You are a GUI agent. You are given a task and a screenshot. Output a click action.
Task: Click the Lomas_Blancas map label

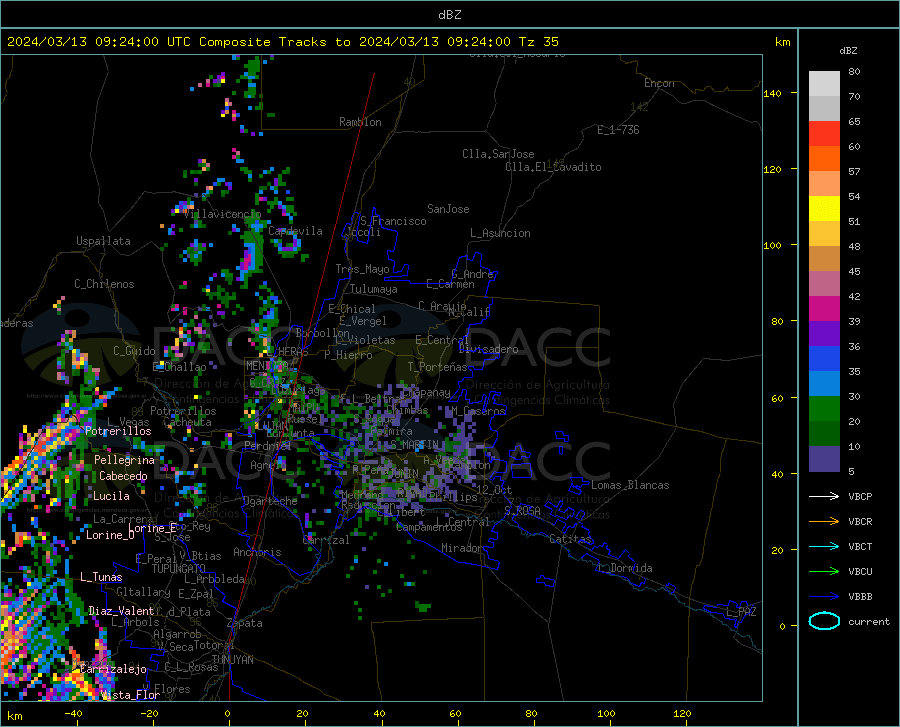[630, 485]
